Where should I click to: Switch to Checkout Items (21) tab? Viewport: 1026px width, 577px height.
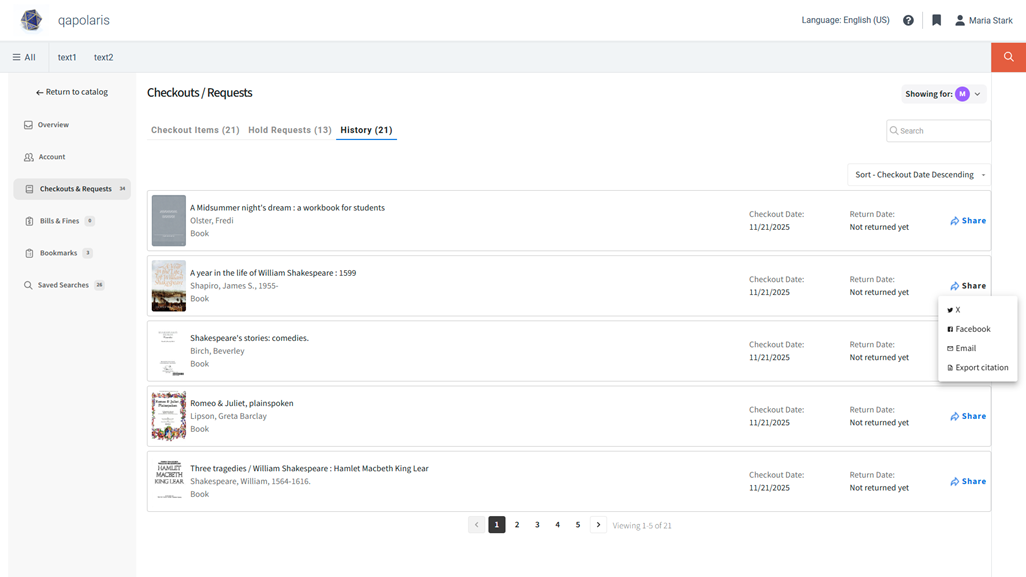click(195, 130)
